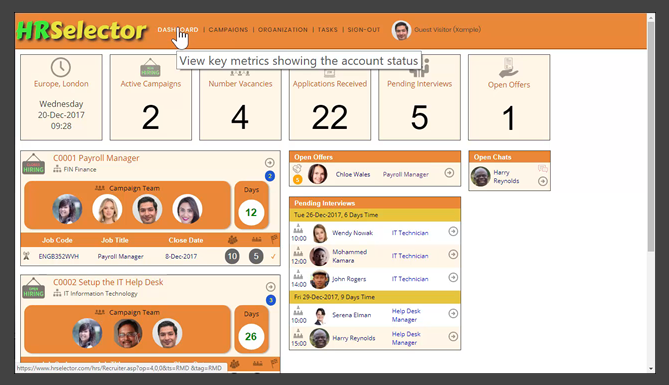
Task: Click the John Rogers candidate photo
Action: 319,279
